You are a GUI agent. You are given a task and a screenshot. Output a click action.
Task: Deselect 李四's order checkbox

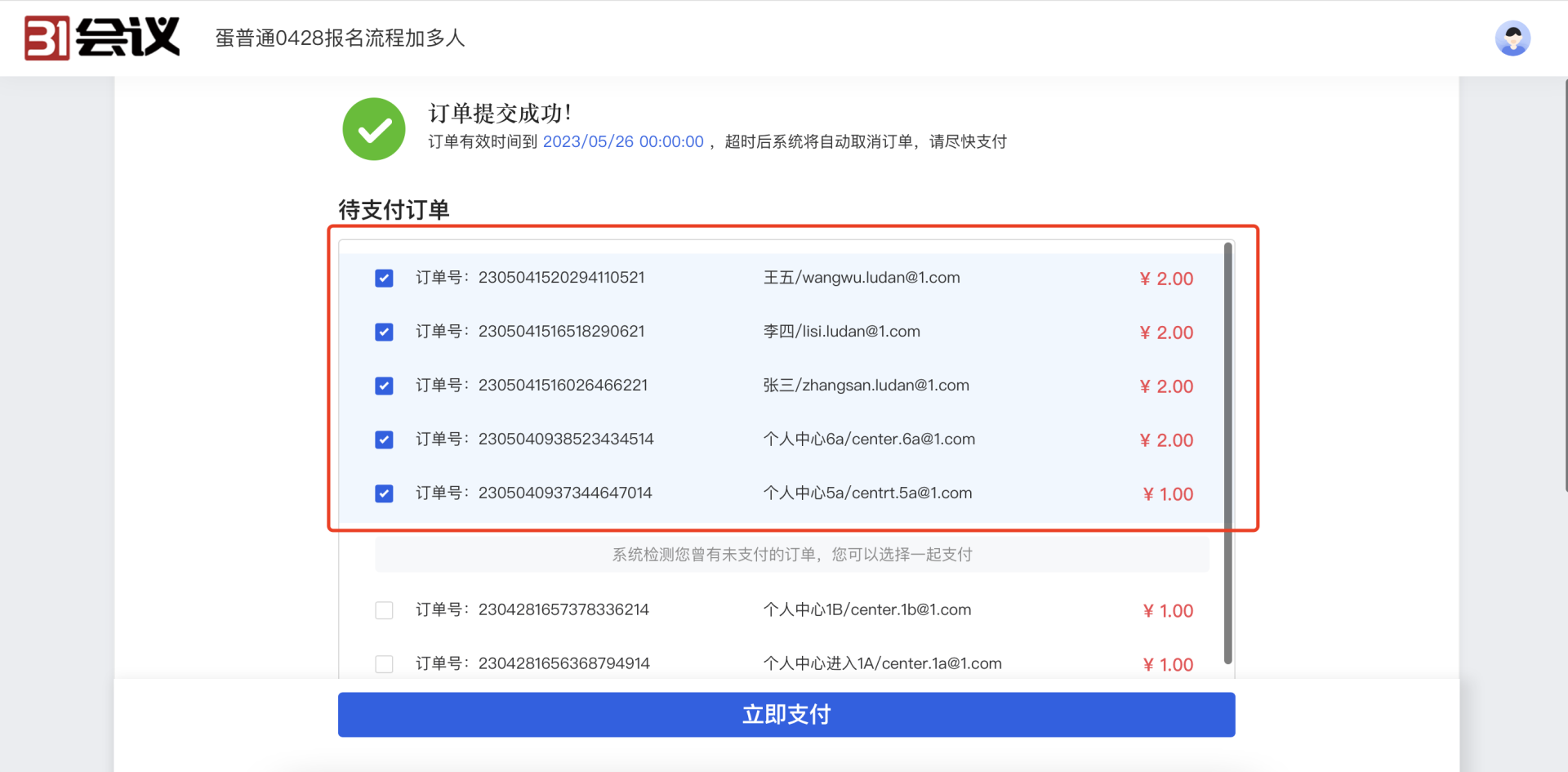[x=384, y=332]
